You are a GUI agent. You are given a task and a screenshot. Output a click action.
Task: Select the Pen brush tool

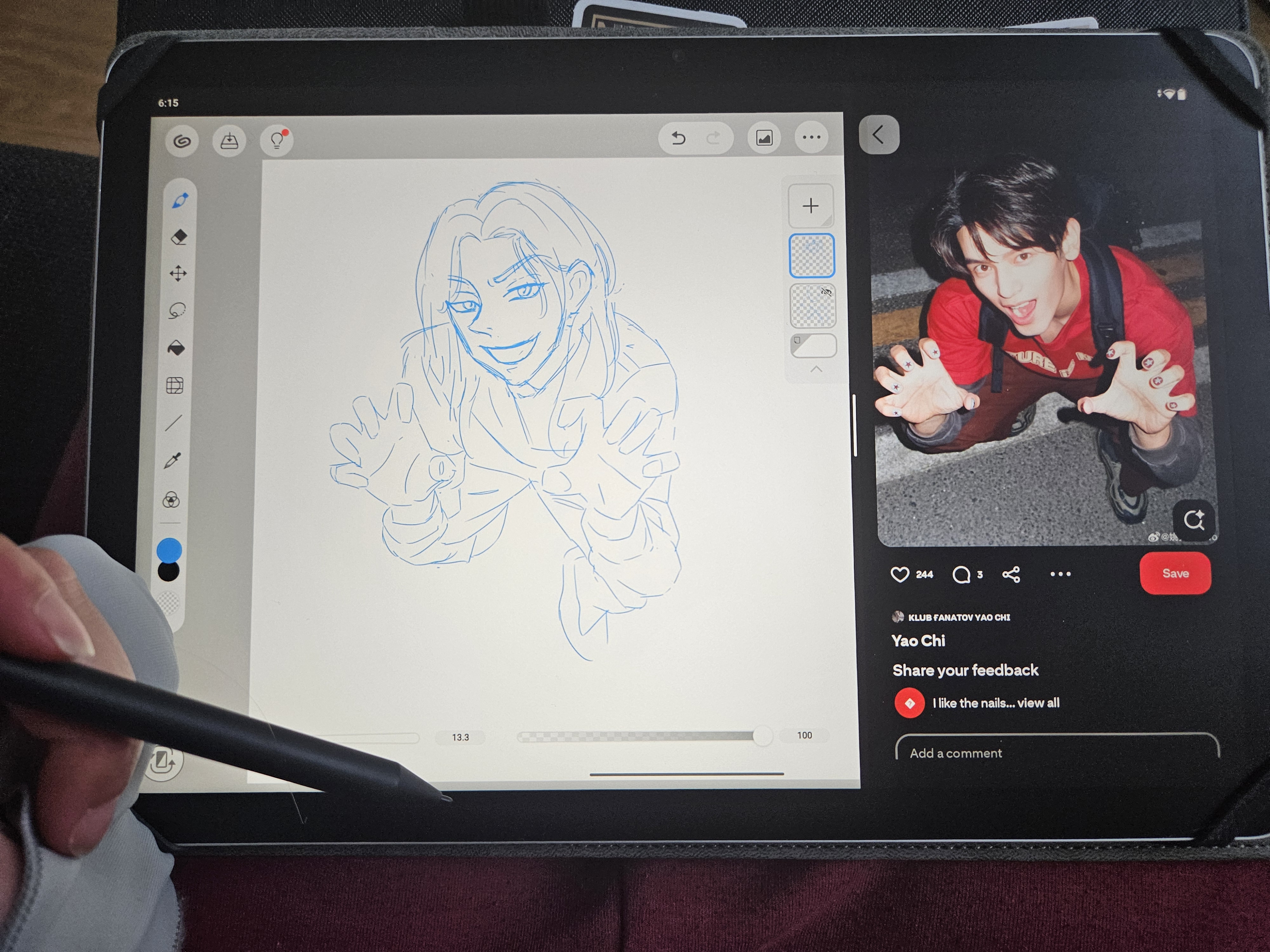[x=180, y=201]
